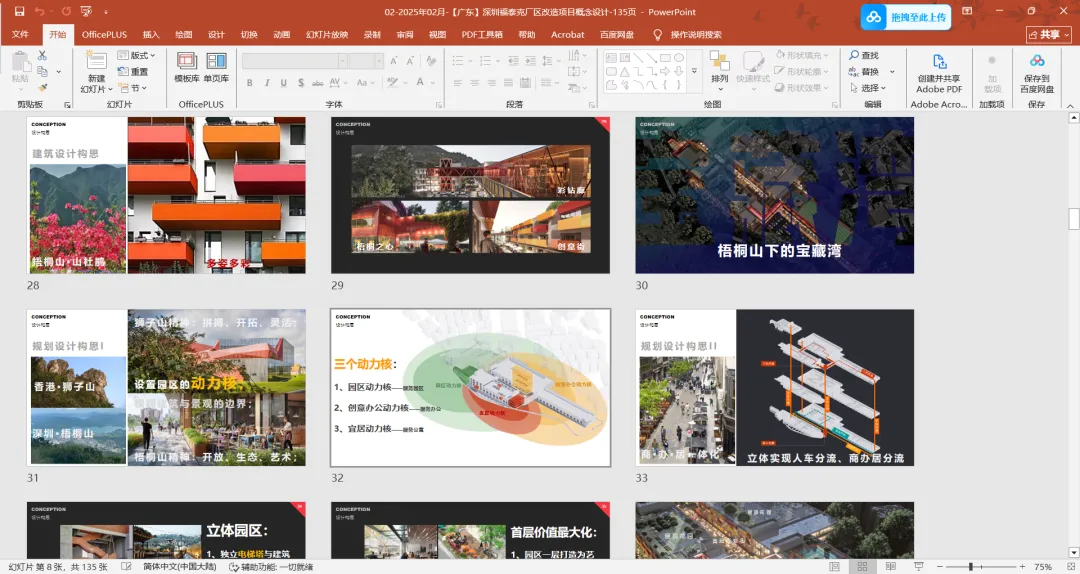Click the Clear All Formatting icon
1080x574 pixels.
click(x=431, y=61)
